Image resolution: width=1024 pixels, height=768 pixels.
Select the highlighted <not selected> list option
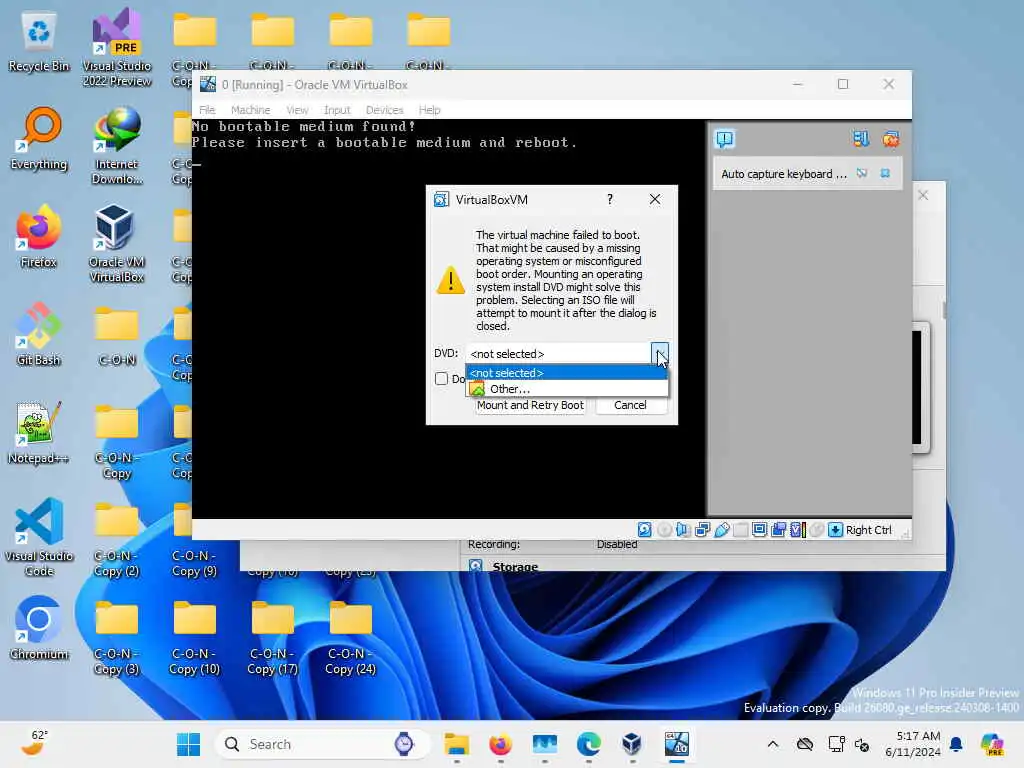tap(567, 373)
